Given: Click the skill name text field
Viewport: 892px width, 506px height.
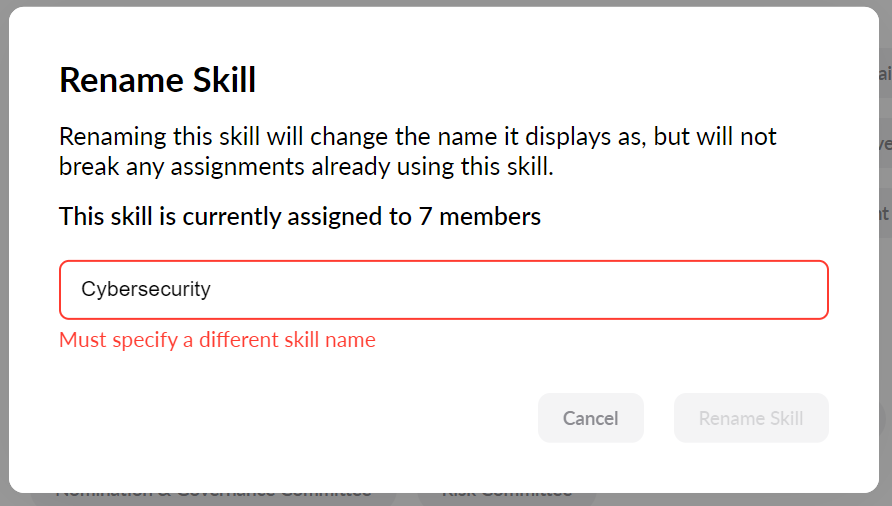Looking at the screenshot, I should tap(443, 290).
